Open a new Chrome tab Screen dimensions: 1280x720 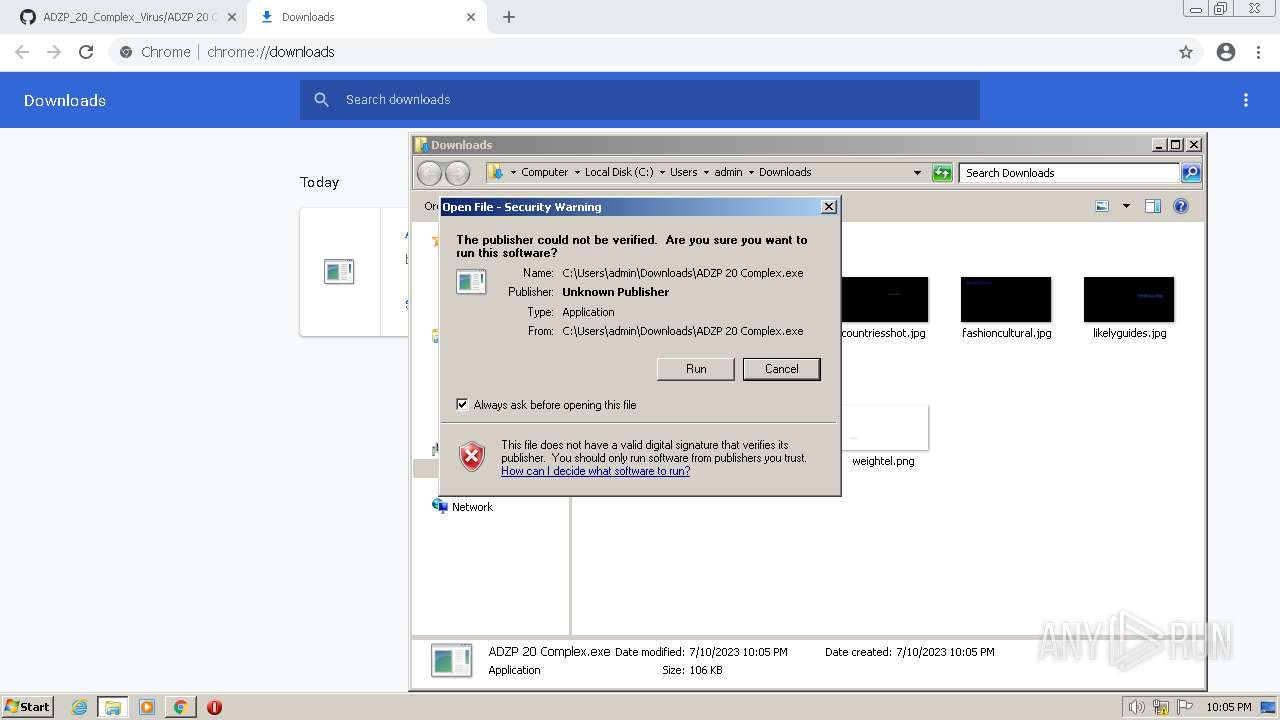pos(509,17)
